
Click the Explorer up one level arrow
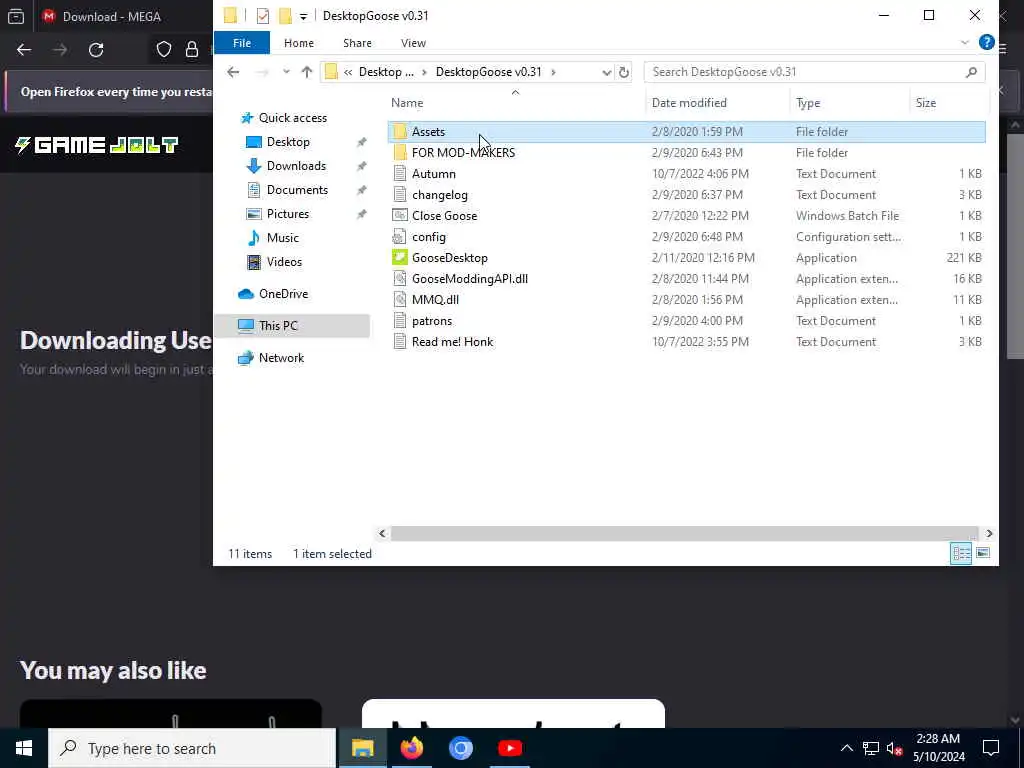point(306,72)
